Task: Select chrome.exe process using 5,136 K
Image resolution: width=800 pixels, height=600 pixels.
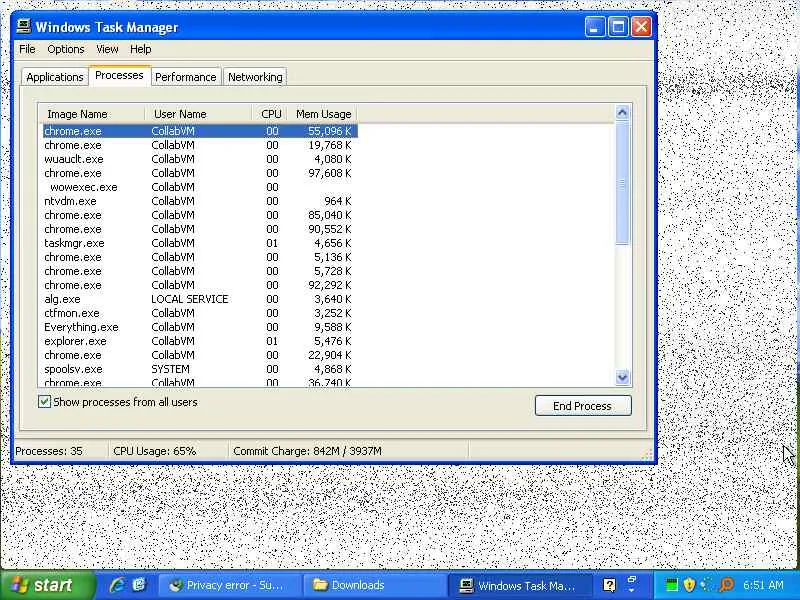Action: click(x=200, y=257)
